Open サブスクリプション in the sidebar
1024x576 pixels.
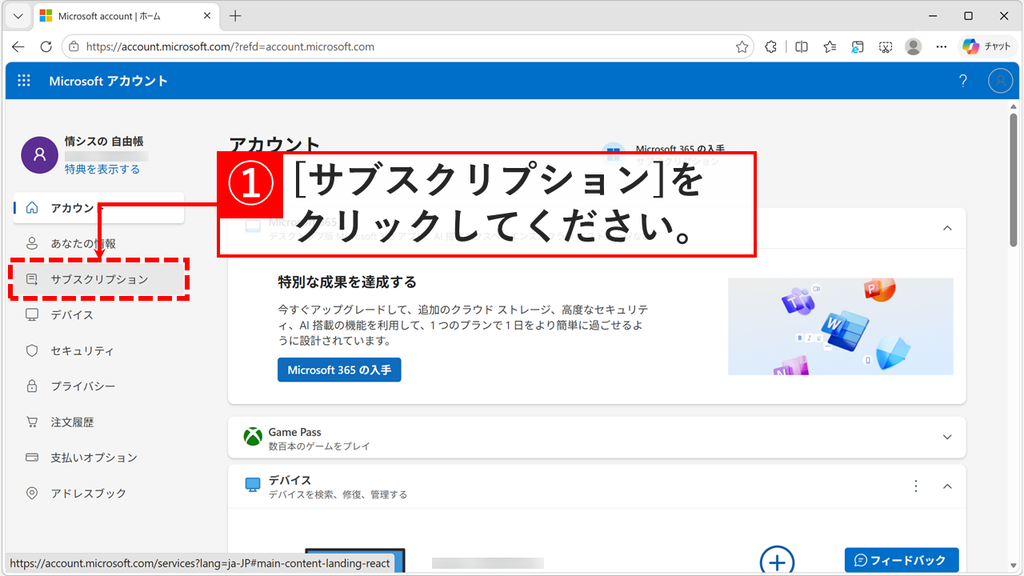tap(98, 279)
